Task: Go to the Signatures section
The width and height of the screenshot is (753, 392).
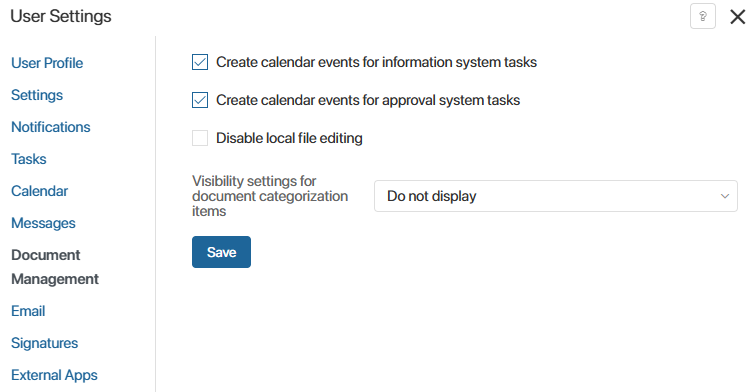Action: [45, 343]
